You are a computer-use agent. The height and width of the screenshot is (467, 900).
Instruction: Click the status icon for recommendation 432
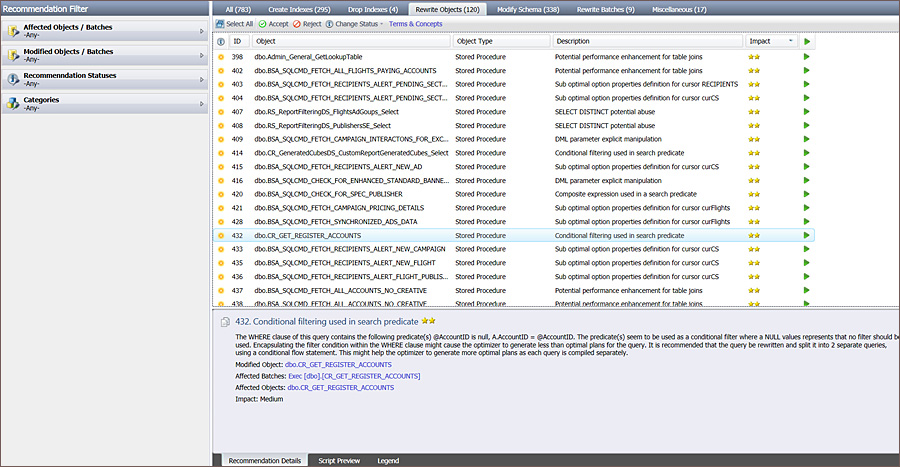click(x=221, y=235)
